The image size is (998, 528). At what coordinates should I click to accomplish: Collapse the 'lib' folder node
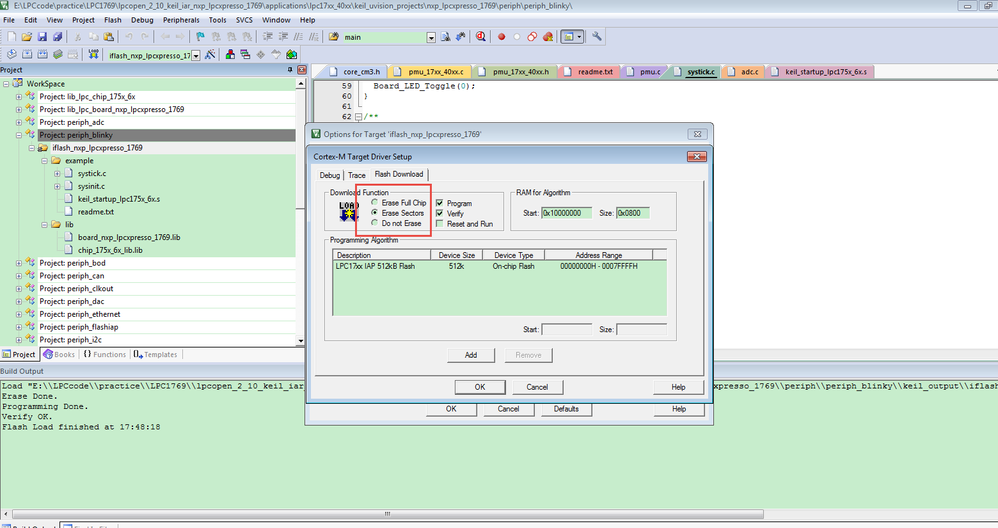point(44,225)
